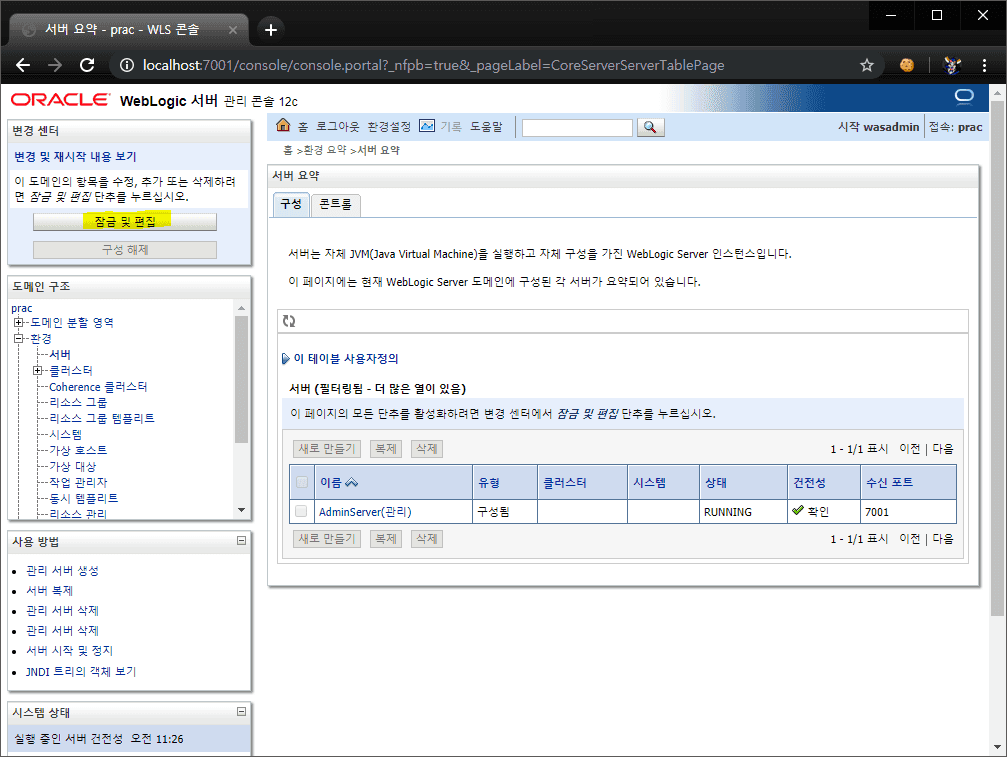Open Chrome three-dot menu
1007x757 pixels.
click(984, 65)
